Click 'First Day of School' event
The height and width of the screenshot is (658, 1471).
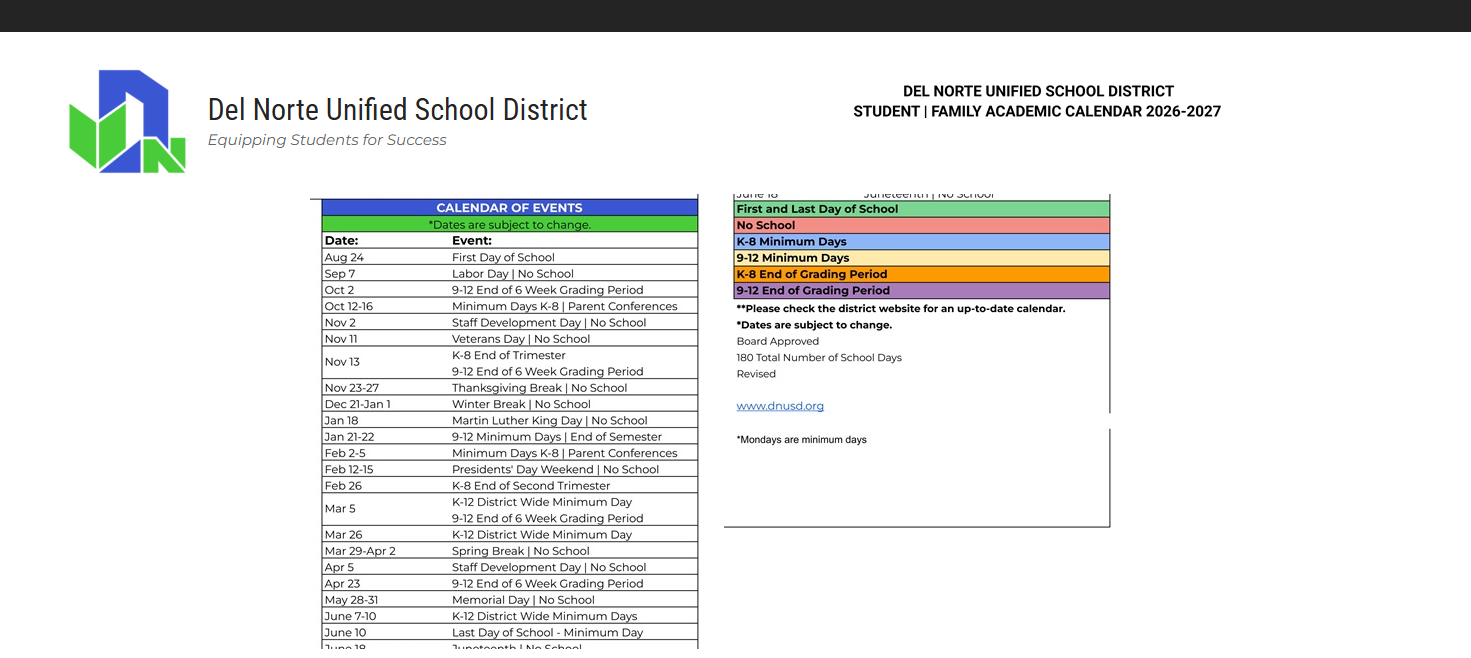[x=503, y=258]
